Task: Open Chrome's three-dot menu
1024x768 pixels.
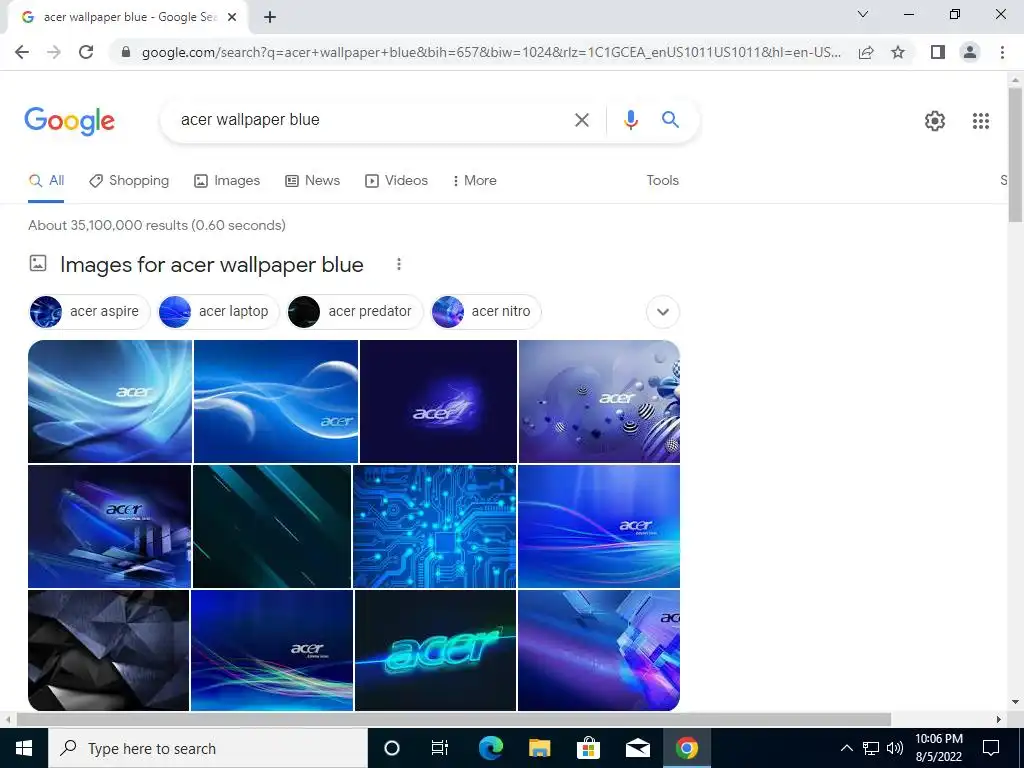Action: (x=1002, y=52)
